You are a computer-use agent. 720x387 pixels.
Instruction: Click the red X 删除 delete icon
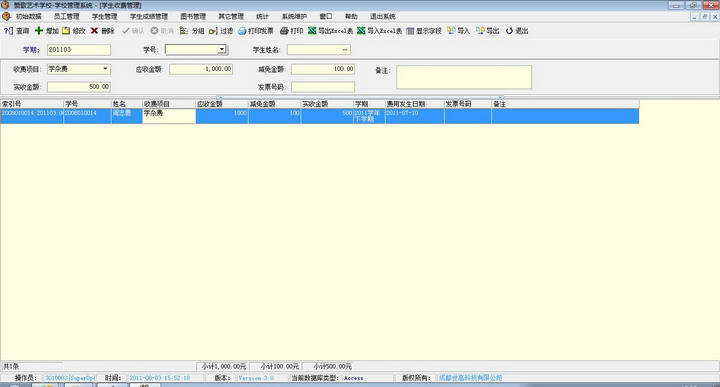(x=94, y=31)
